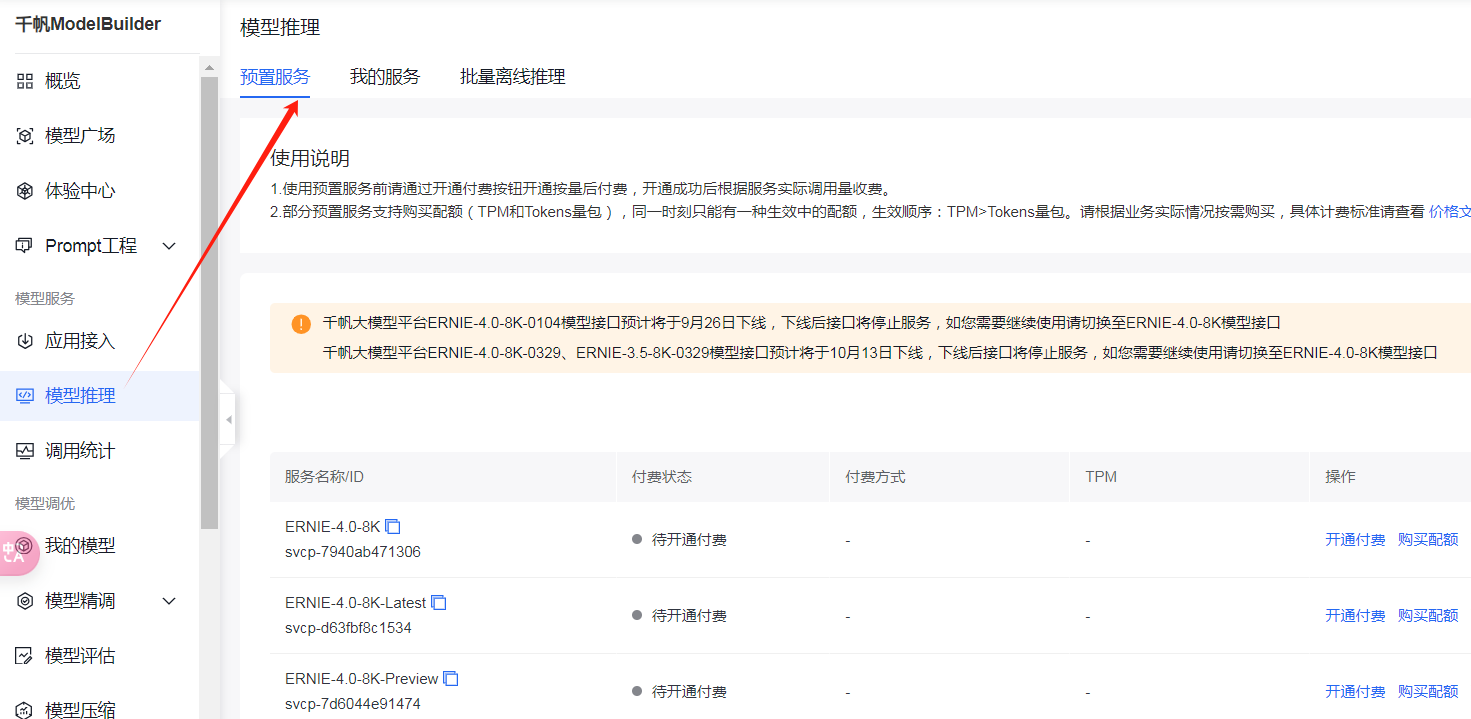1471x719 pixels.
Task: Click the 调用统计 chart icon
Action: click(x=25, y=451)
